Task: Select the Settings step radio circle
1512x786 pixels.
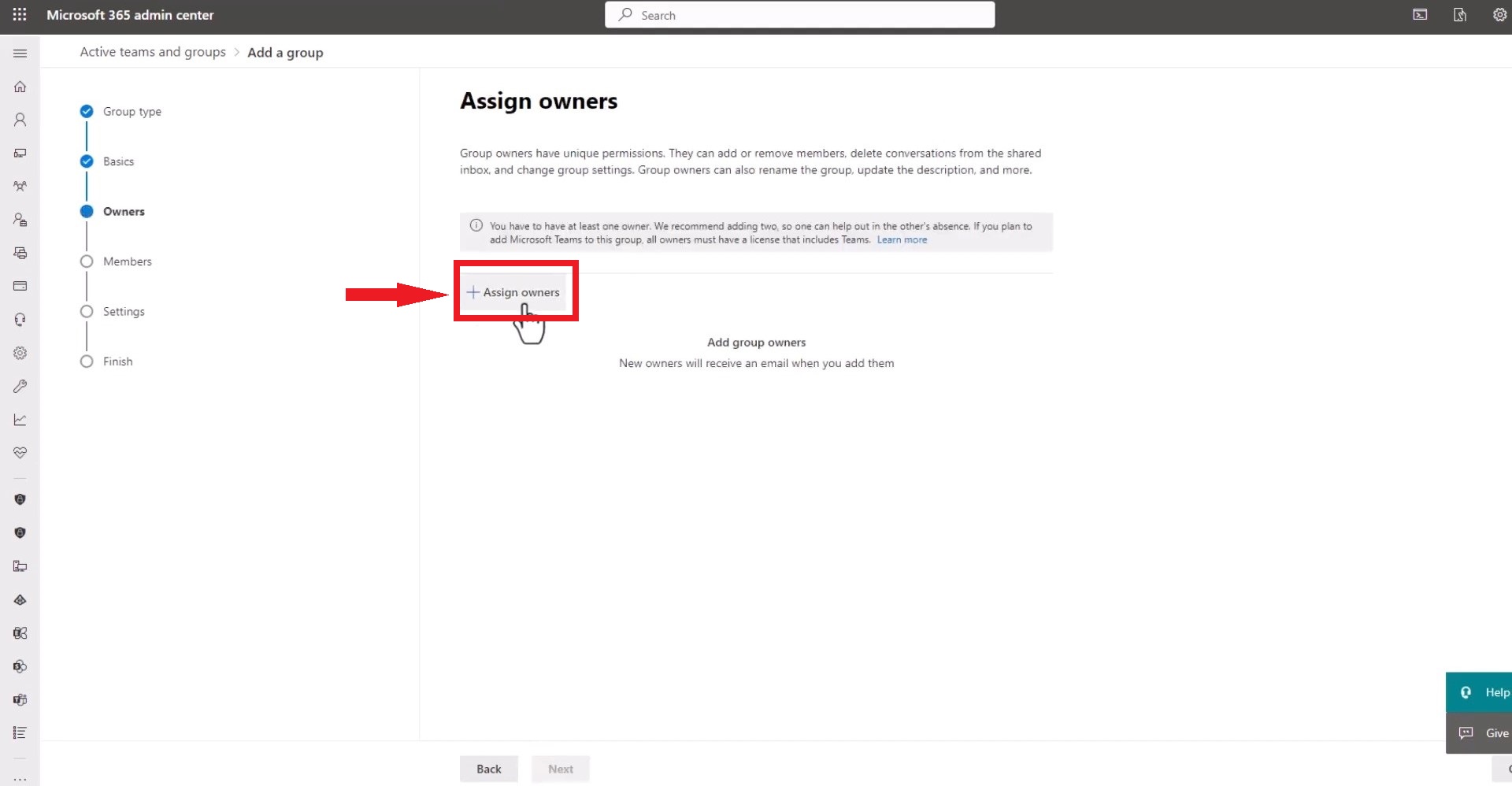Action: coord(87,311)
